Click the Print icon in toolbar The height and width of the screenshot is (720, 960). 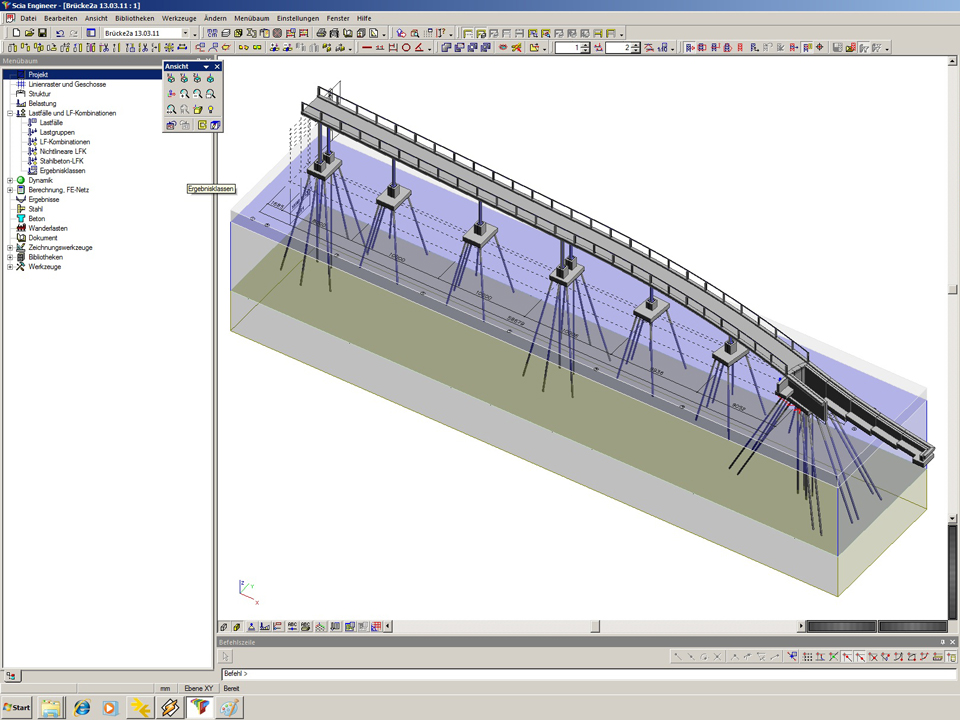[320, 33]
